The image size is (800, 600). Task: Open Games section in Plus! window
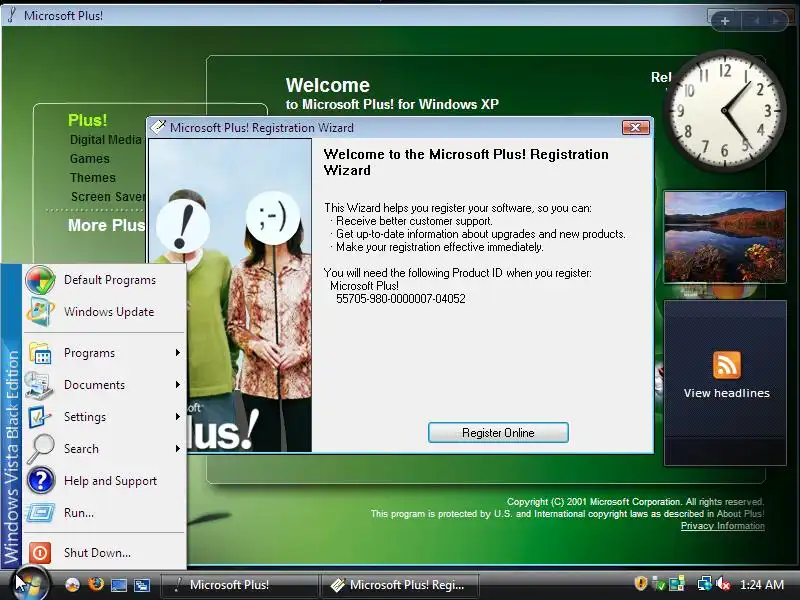click(90, 159)
